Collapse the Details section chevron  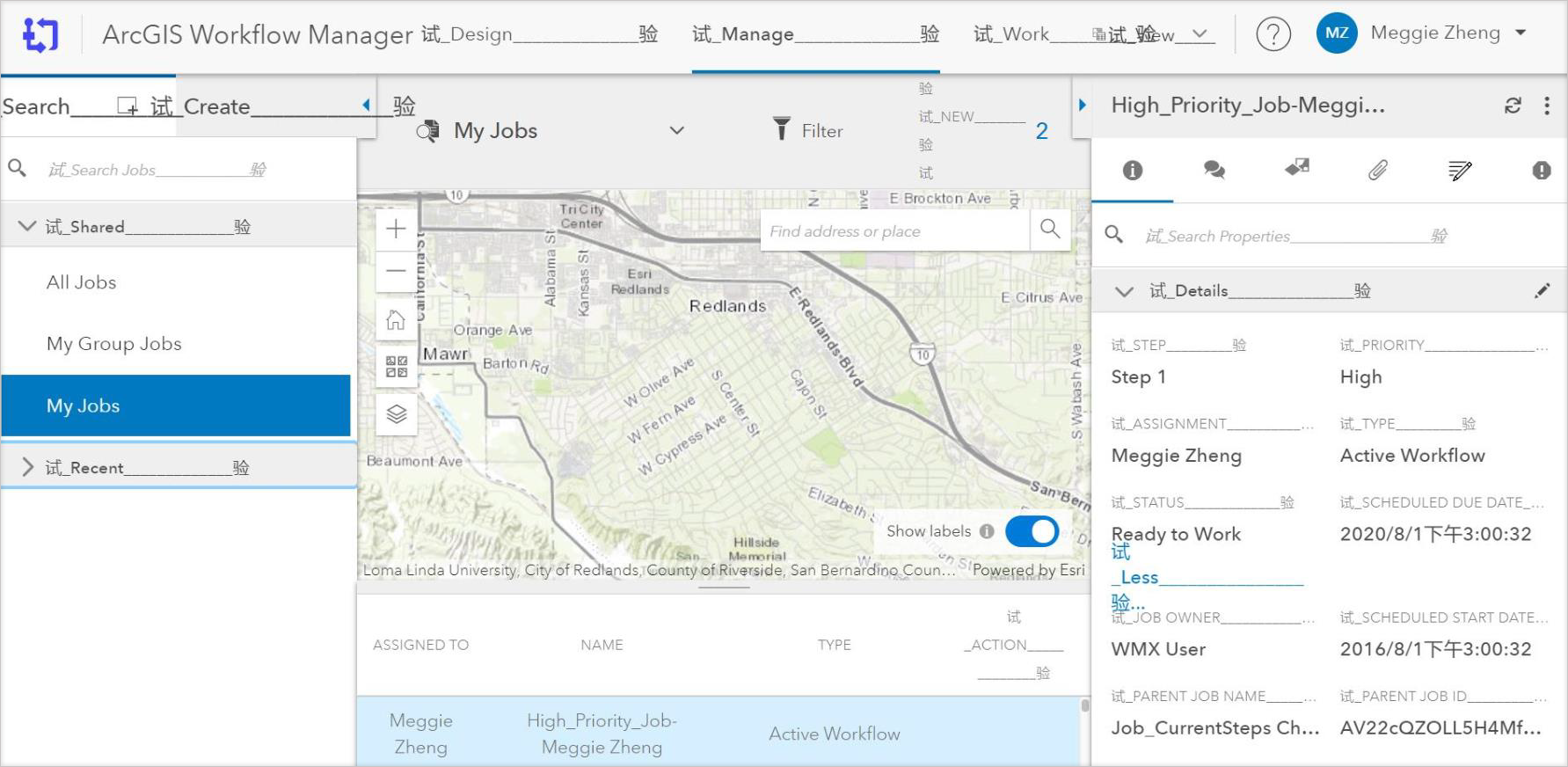pyautogui.click(x=1124, y=291)
